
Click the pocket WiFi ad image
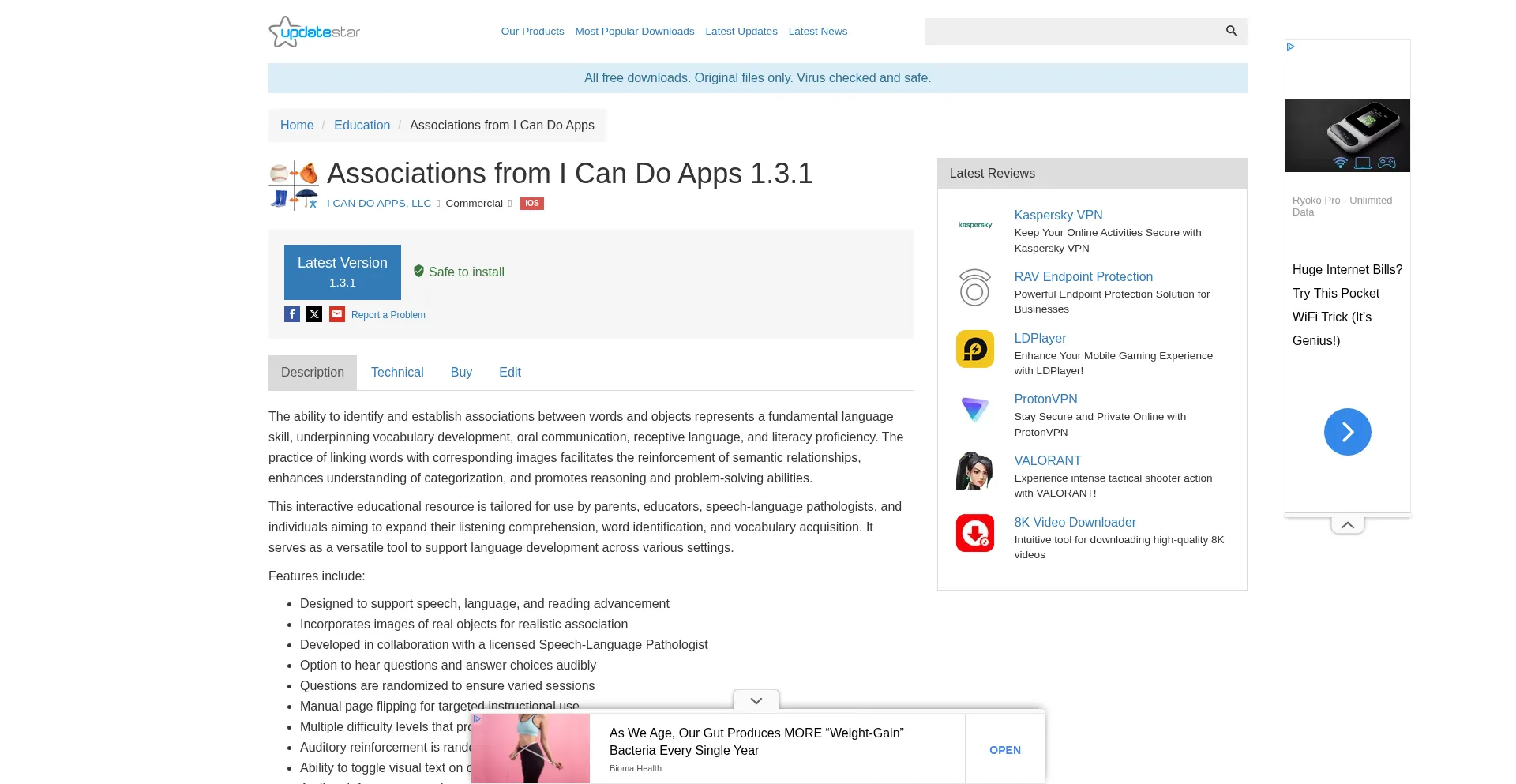coord(1348,136)
